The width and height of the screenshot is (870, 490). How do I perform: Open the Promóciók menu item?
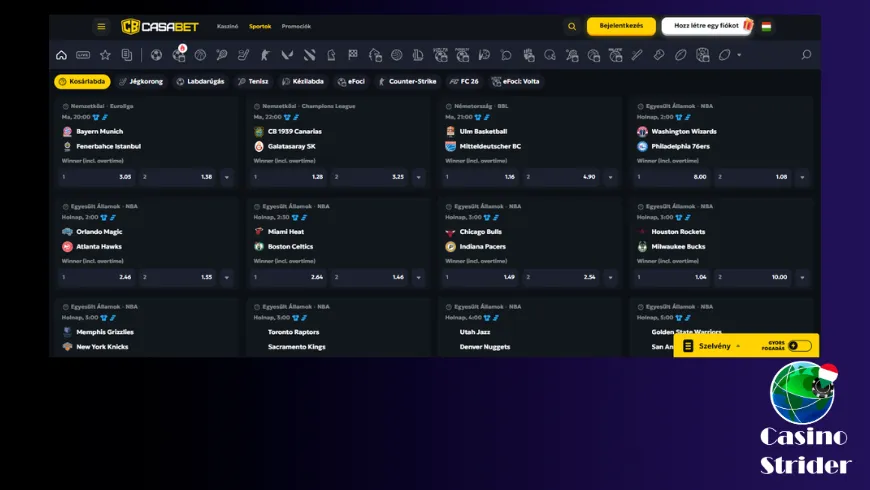coord(296,27)
